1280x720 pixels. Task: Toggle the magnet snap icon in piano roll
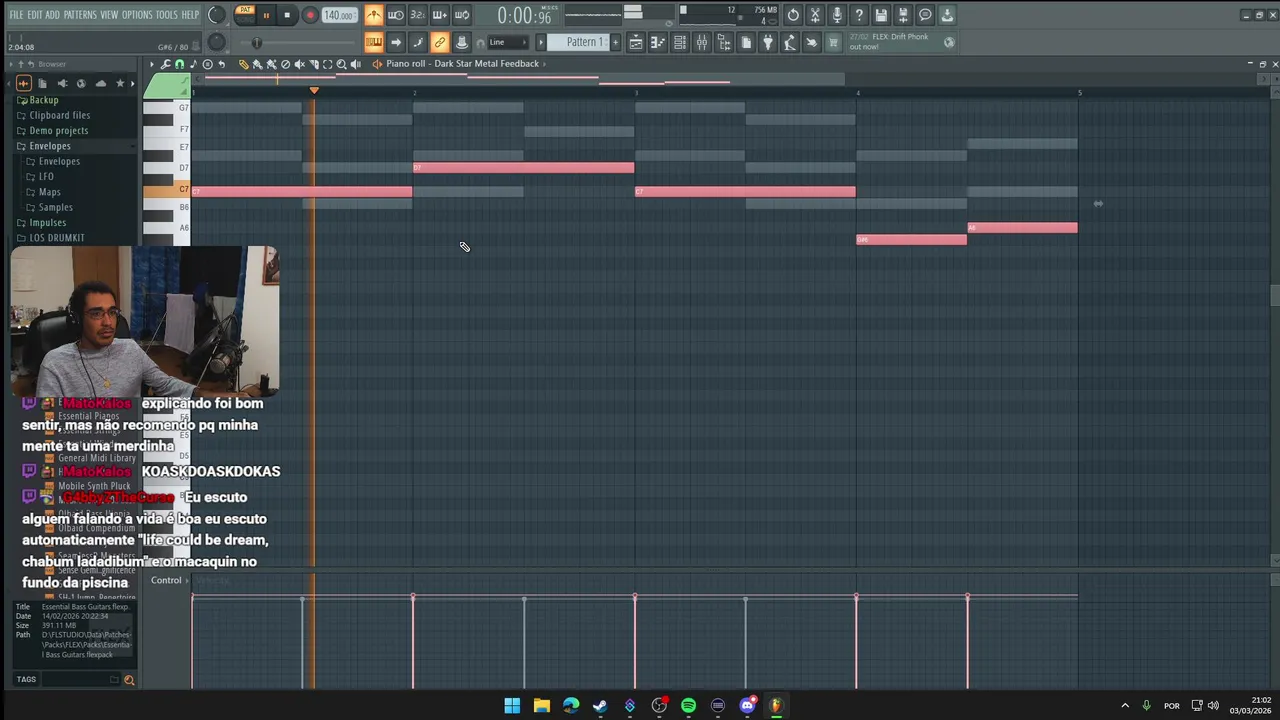click(179, 64)
